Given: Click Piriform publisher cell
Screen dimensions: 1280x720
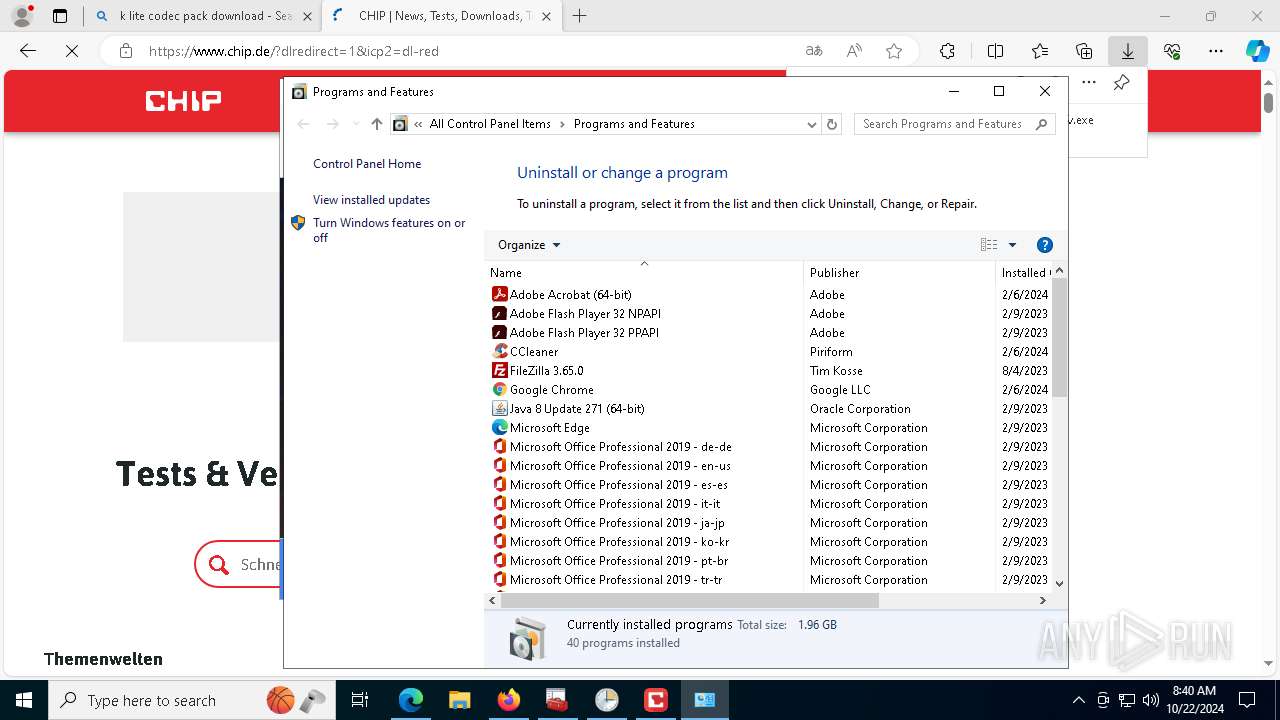Looking at the screenshot, I should click(831, 352).
